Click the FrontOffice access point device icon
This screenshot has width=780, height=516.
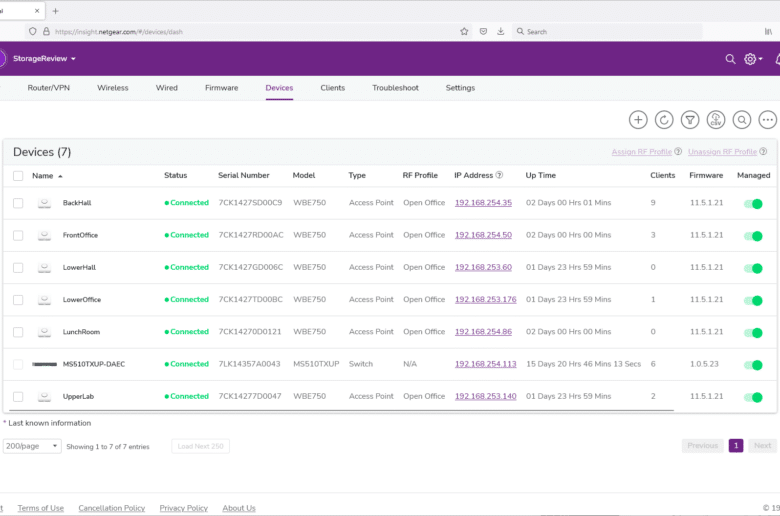coord(44,235)
